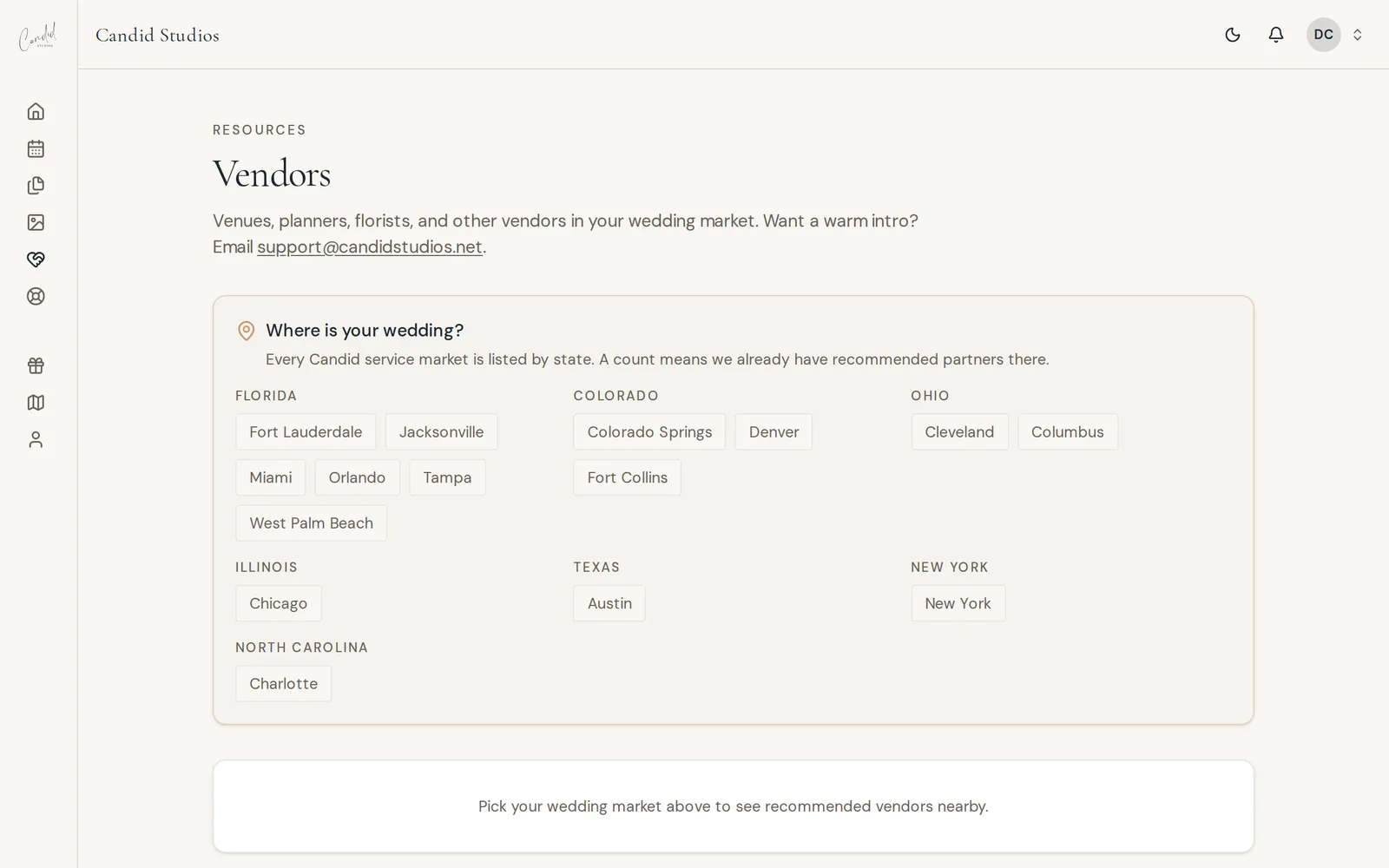
Task: Choose the New York city chip
Action: 958,603
